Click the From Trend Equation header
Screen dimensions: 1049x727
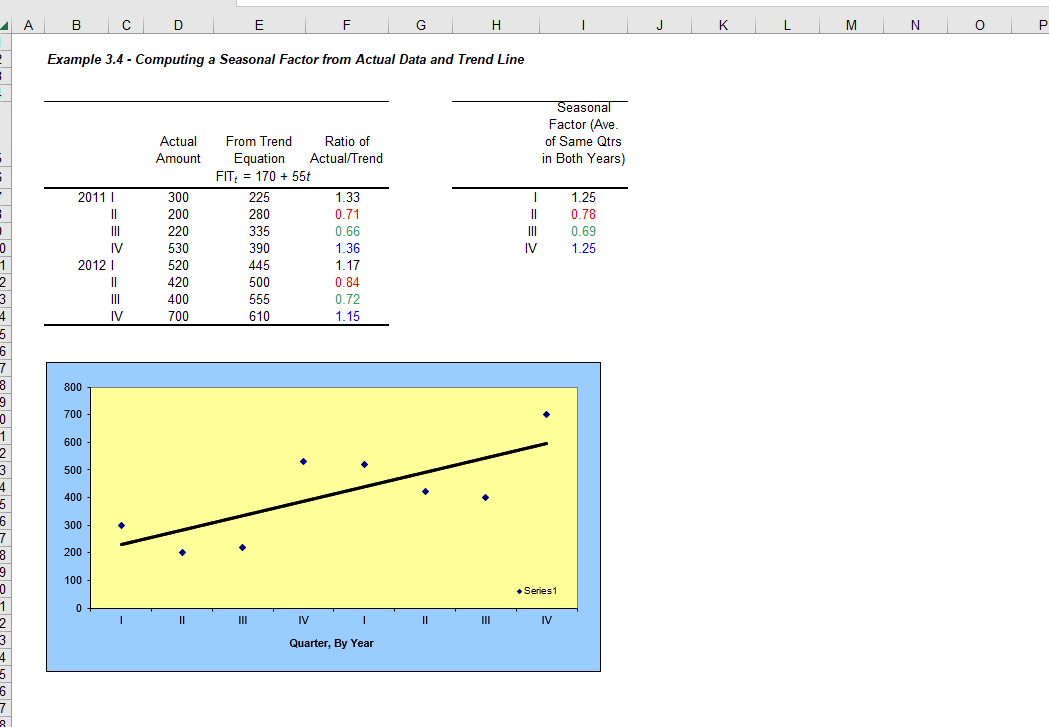259,150
